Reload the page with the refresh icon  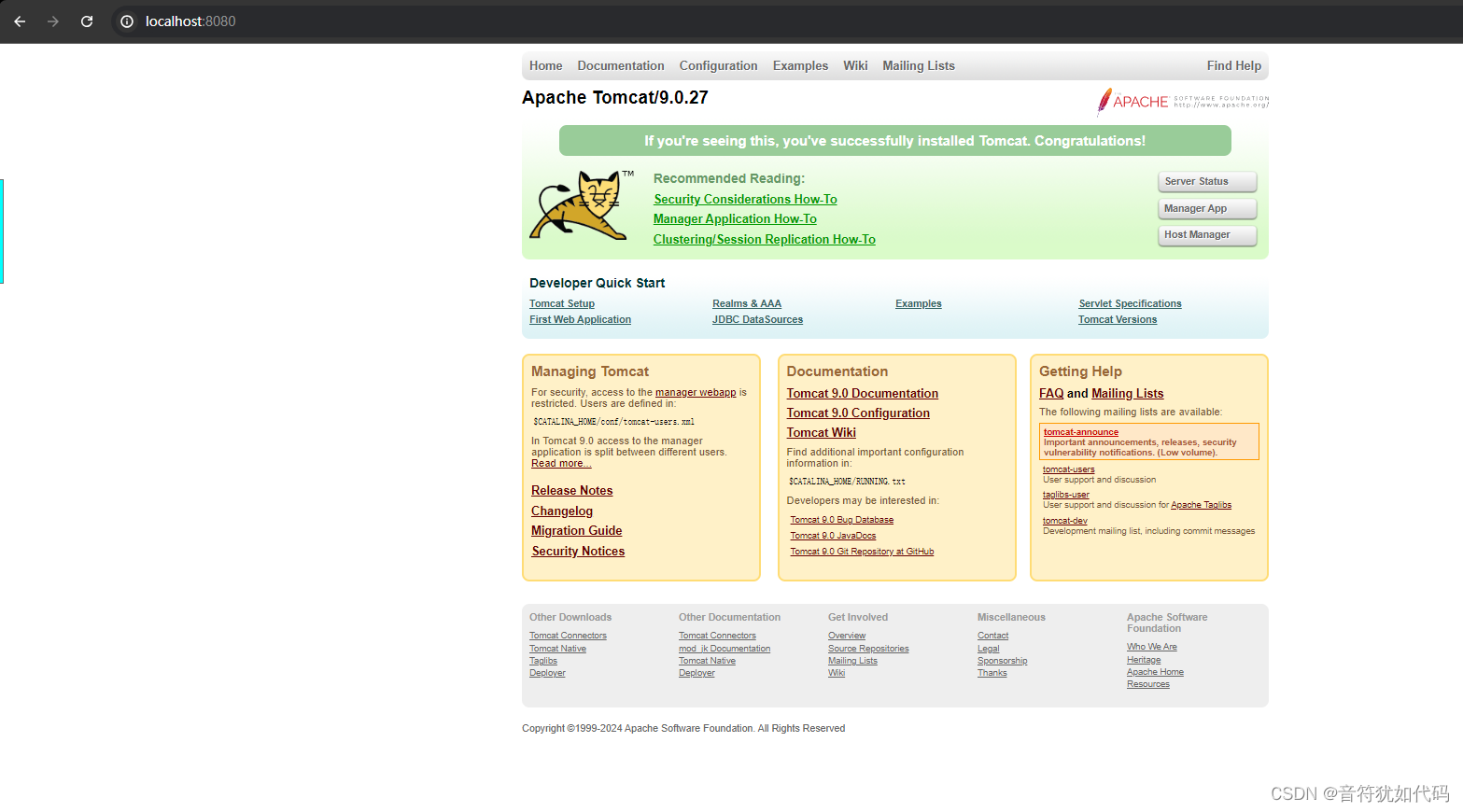[x=87, y=21]
